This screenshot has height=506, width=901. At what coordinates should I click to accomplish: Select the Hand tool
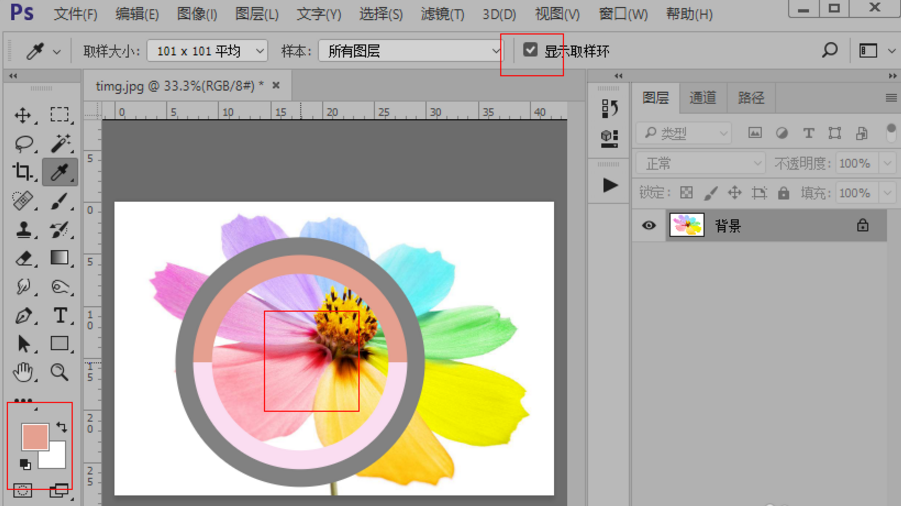pos(23,372)
